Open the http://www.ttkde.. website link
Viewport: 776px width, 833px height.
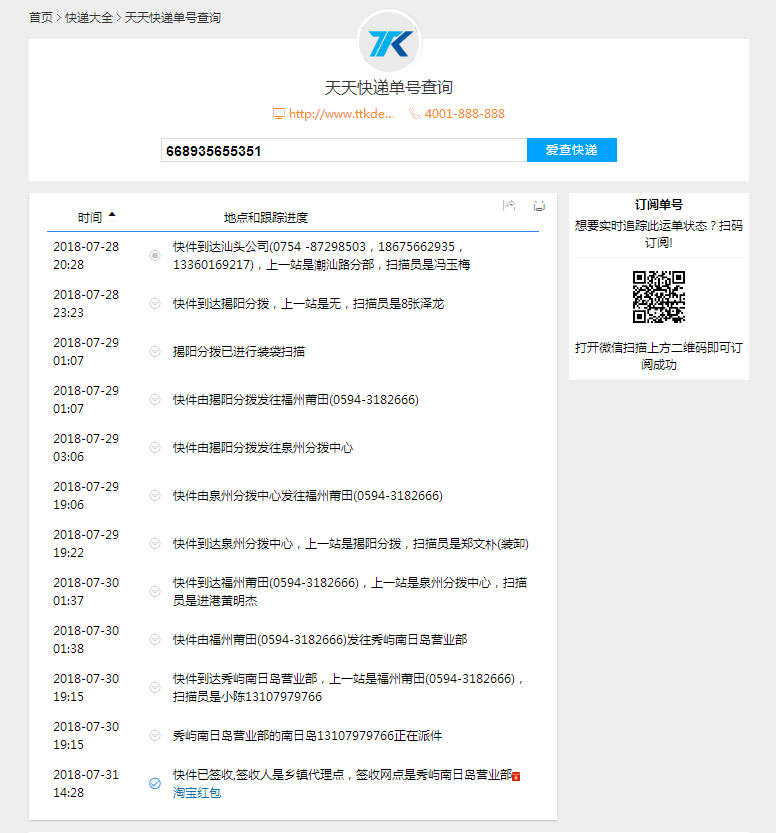click(341, 114)
